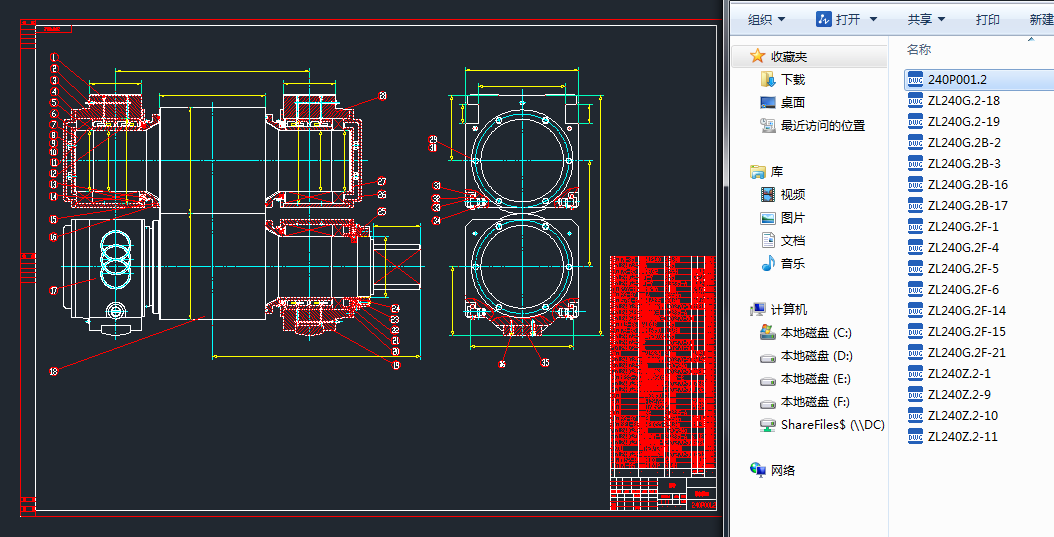Click the 桌面 desktop icon
The image size is (1054, 537).
768,102
